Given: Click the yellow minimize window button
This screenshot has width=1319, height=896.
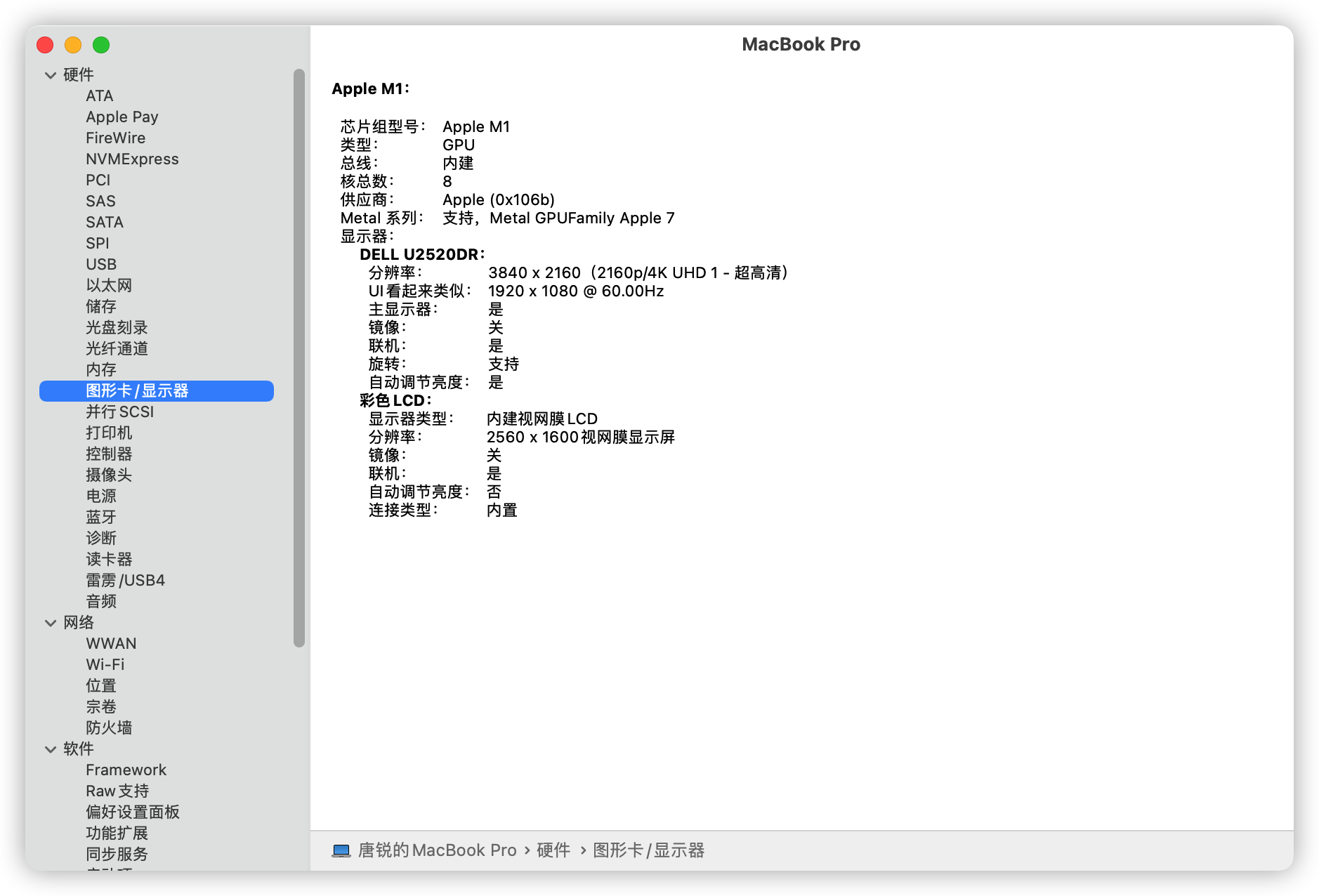Looking at the screenshot, I should tap(73, 45).
